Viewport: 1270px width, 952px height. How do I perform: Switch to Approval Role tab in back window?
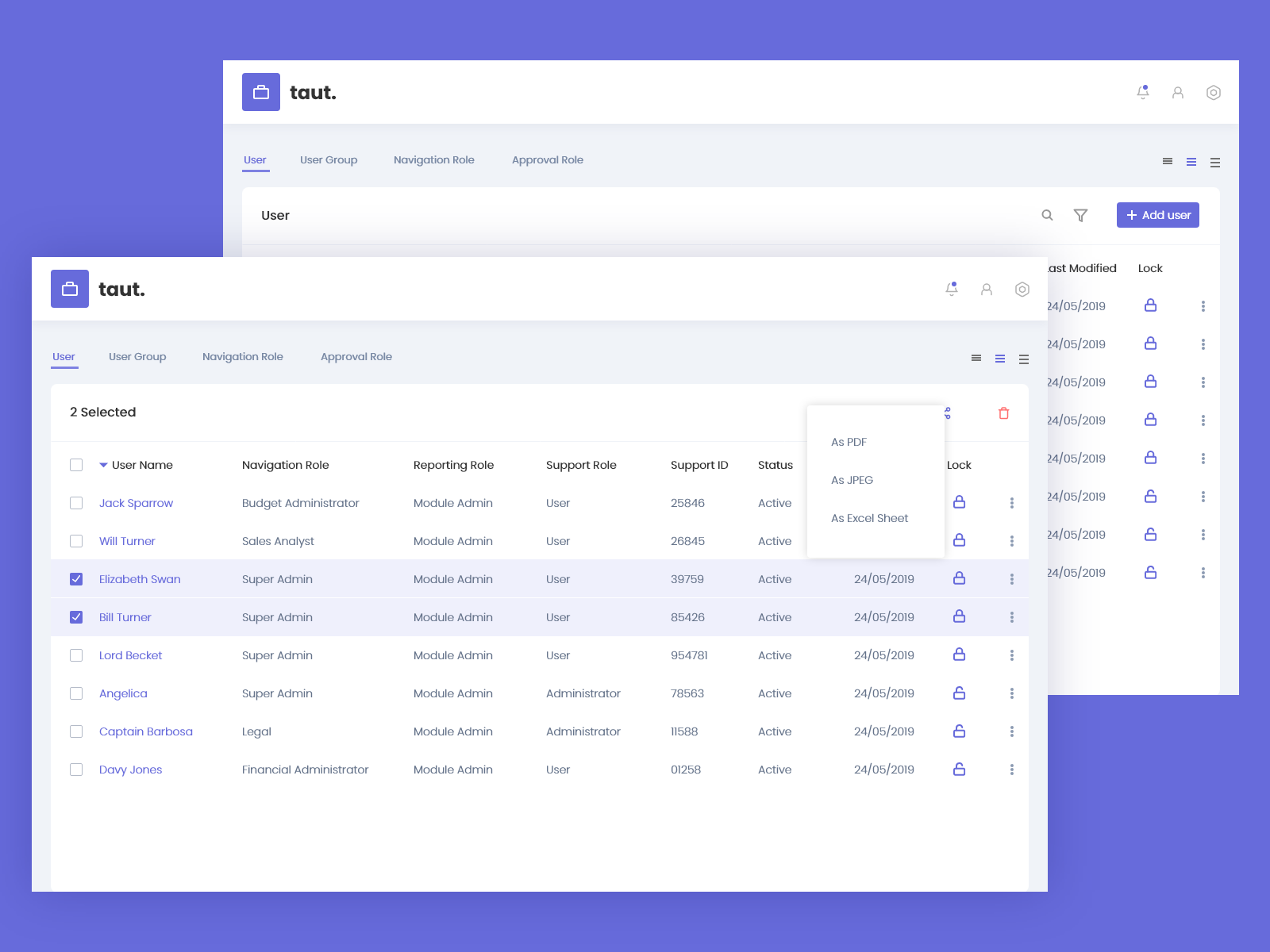point(548,160)
